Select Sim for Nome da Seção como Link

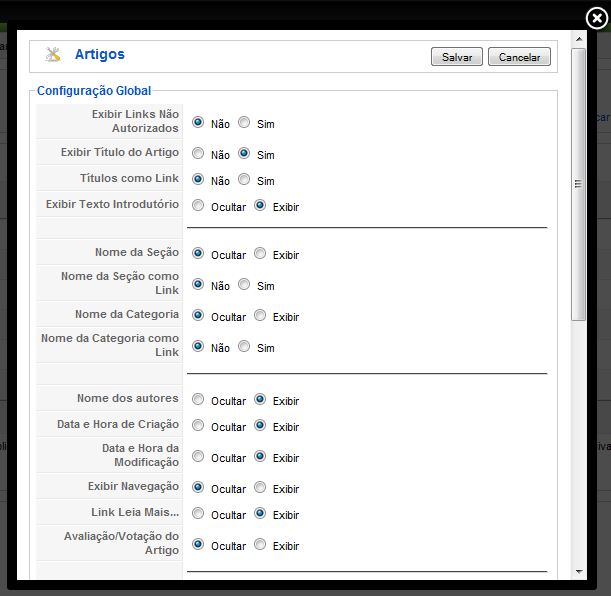click(244, 284)
